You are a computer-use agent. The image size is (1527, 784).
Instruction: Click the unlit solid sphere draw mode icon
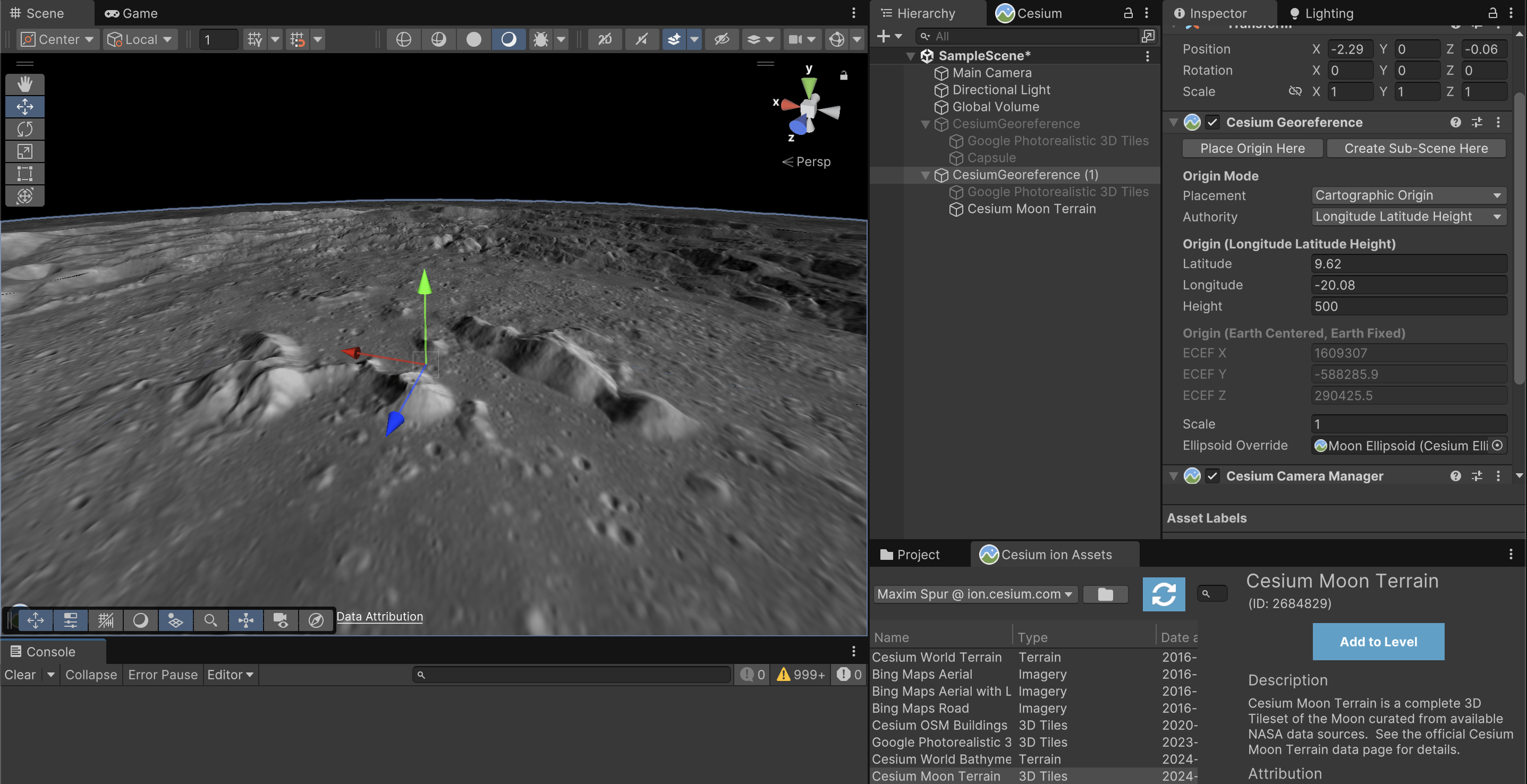pyautogui.click(x=473, y=40)
